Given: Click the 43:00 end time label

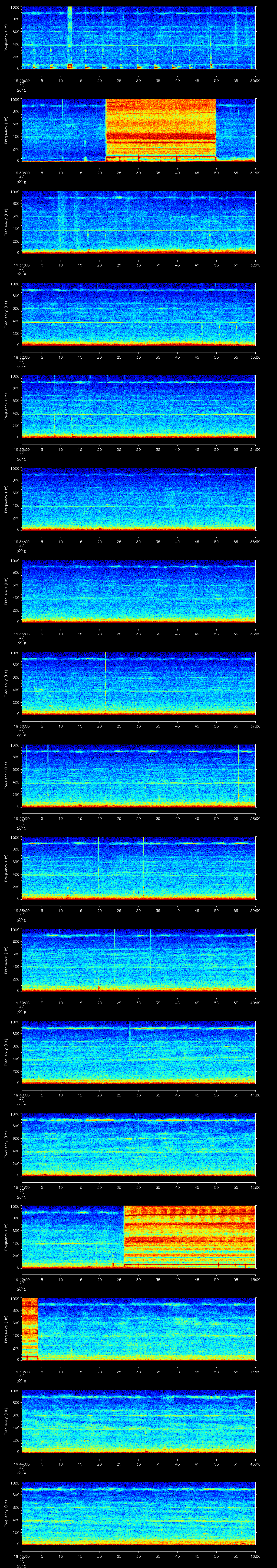Looking at the screenshot, I should point(255,1279).
